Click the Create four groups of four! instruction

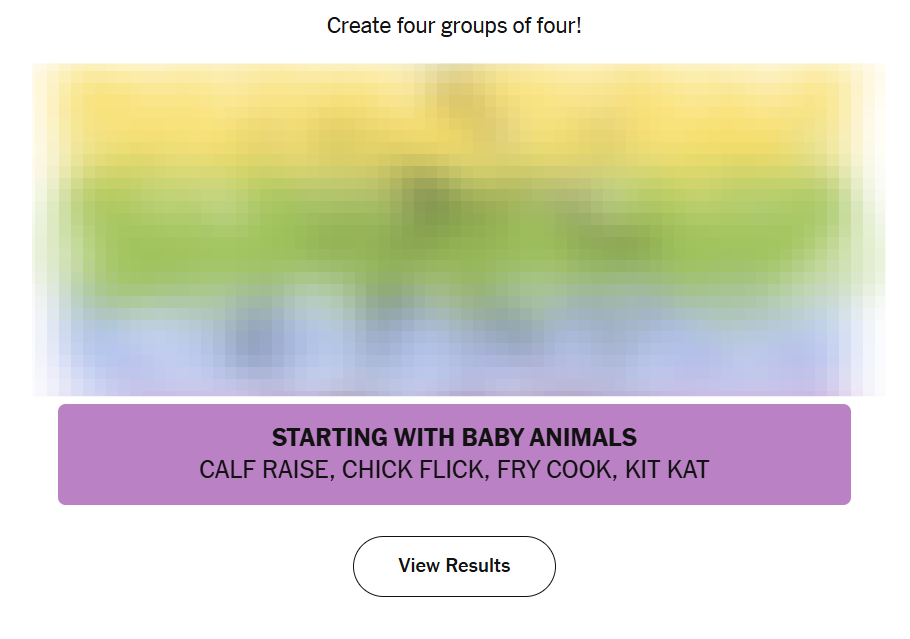tap(454, 25)
